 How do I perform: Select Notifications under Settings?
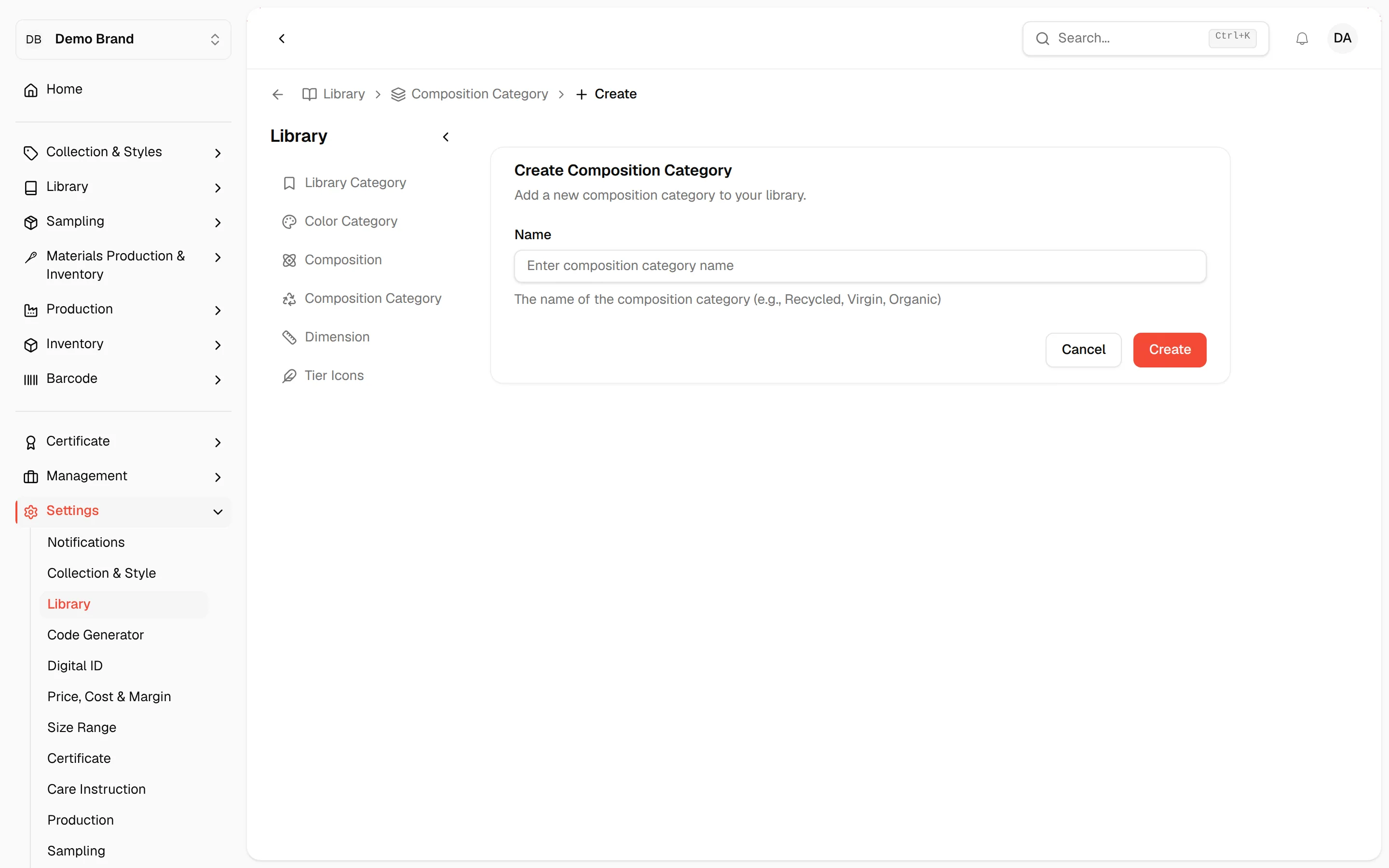pos(85,542)
